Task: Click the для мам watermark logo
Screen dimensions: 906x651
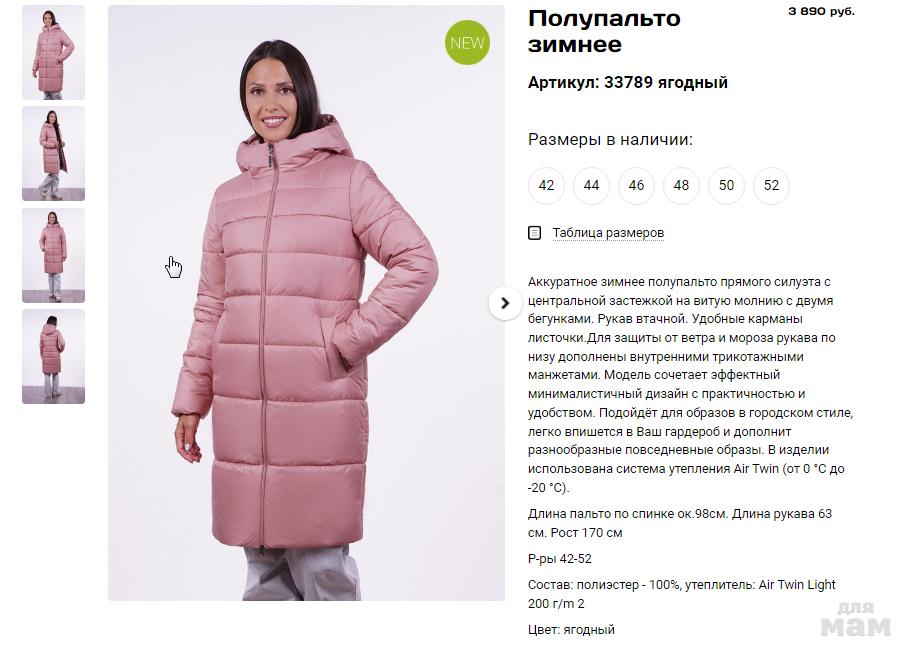Action: (856, 619)
